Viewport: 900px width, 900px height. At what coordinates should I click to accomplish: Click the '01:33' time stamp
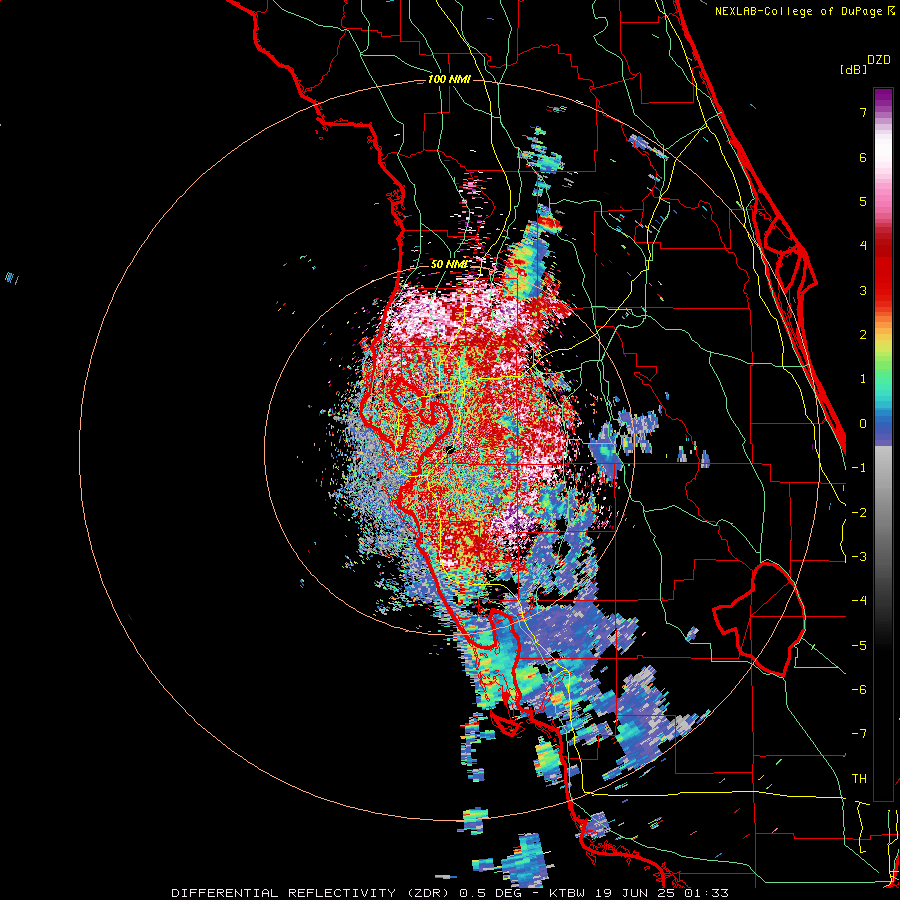[707, 893]
